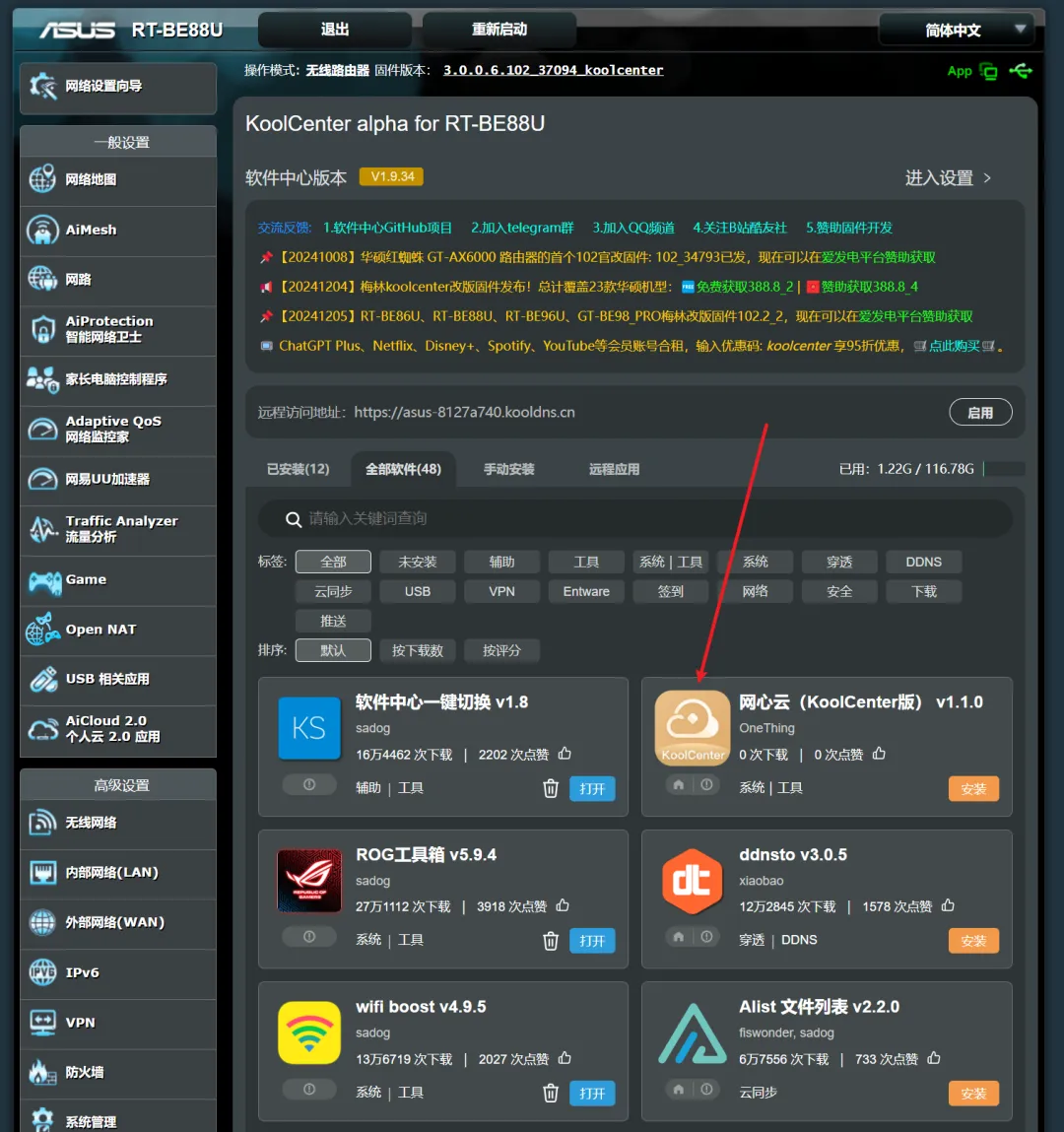Delete 软件中心一键切换 with trash icon
This screenshot has height=1132, width=1064.
coord(551,788)
